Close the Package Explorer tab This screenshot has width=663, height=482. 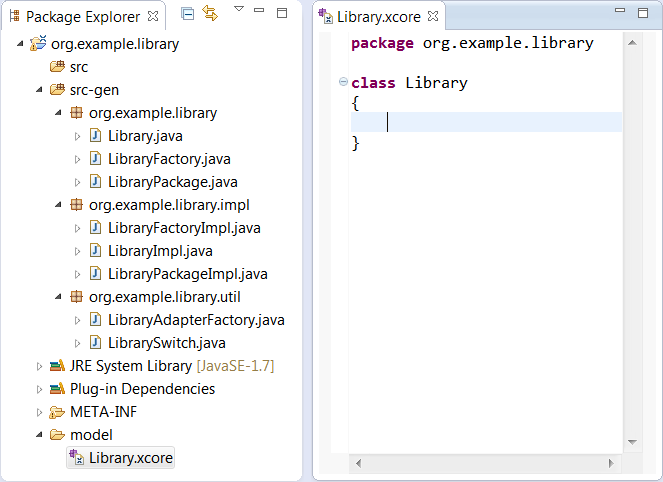point(153,16)
